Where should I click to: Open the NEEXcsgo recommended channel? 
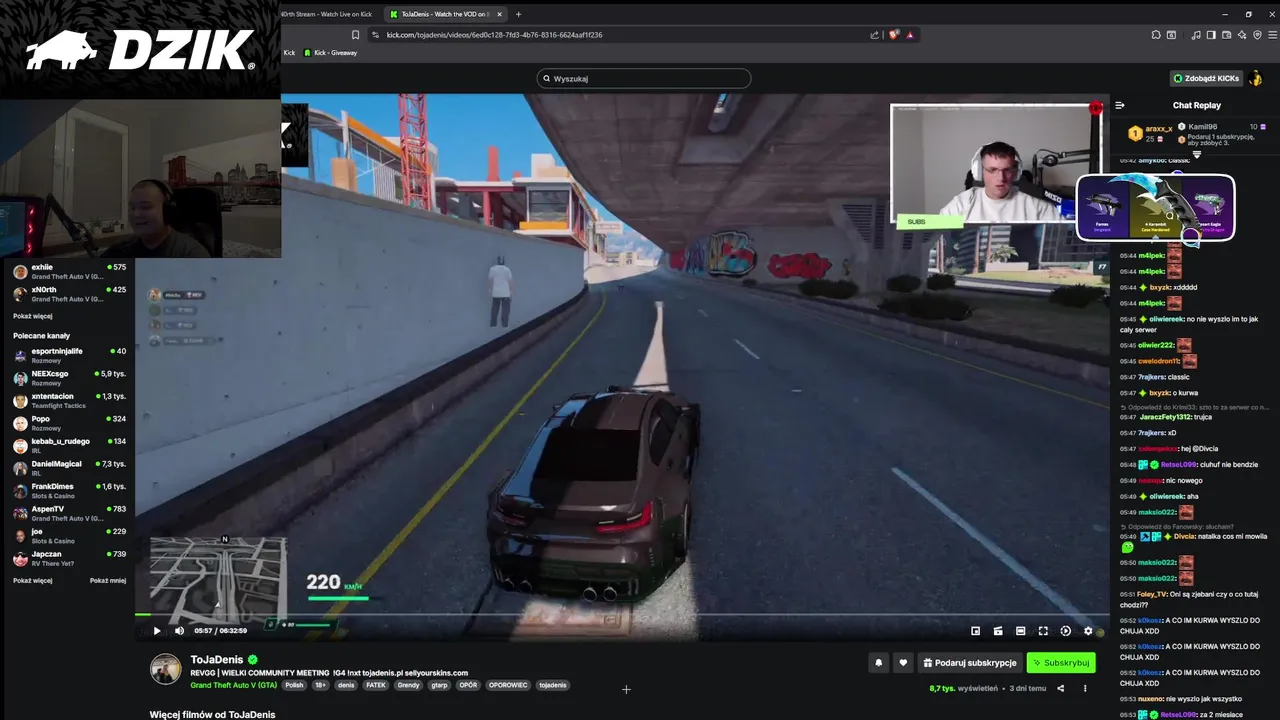tap(69, 378)
